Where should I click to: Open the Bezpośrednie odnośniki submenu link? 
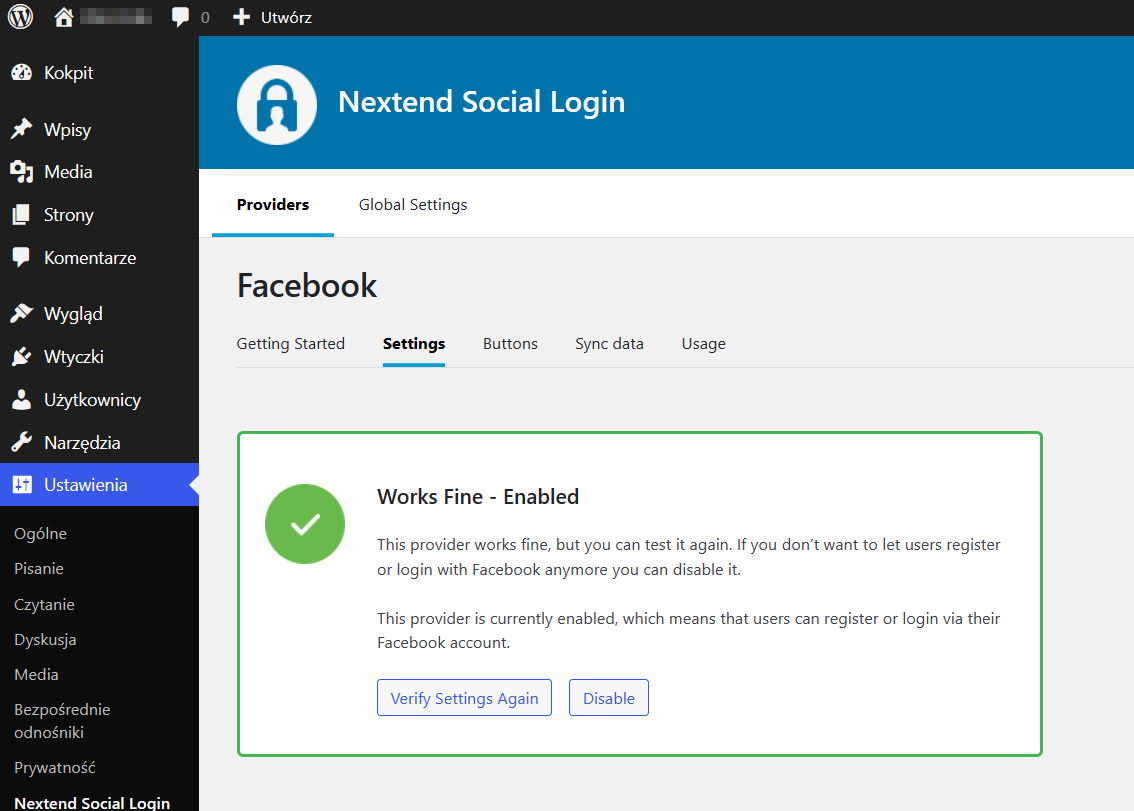click(62, 721)
